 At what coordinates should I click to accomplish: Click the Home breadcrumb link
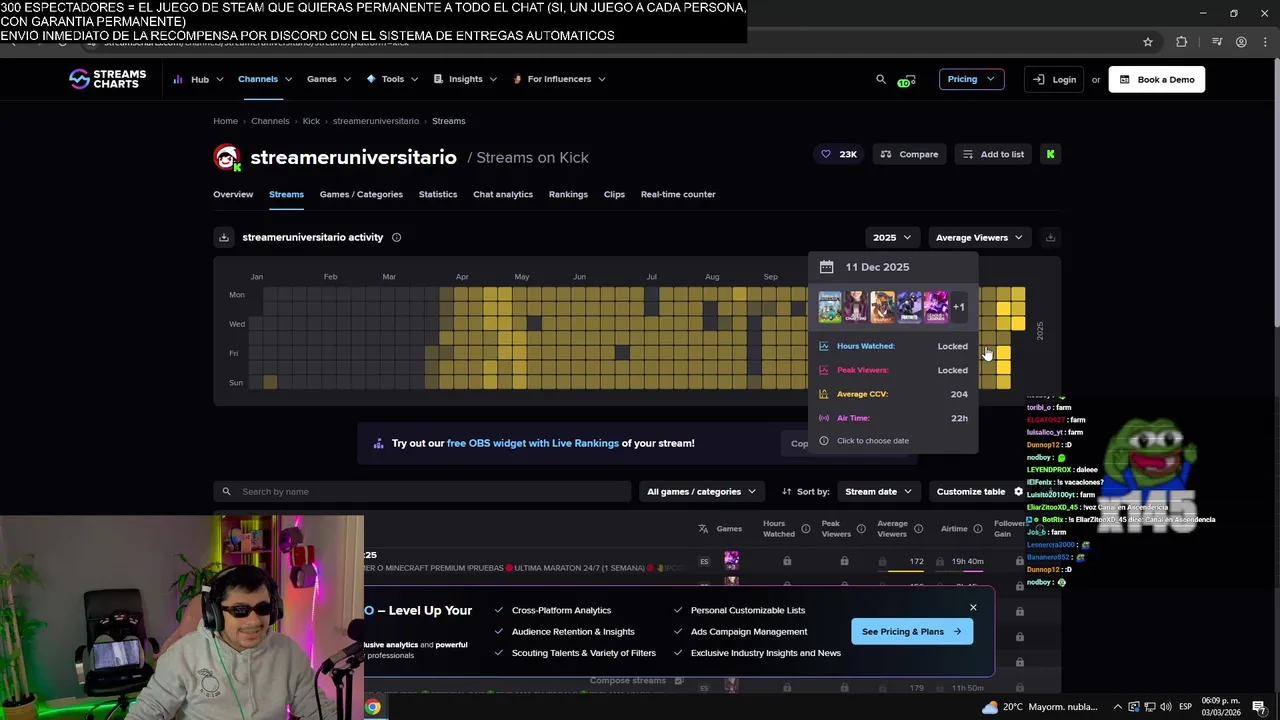[x=225, y=121]
